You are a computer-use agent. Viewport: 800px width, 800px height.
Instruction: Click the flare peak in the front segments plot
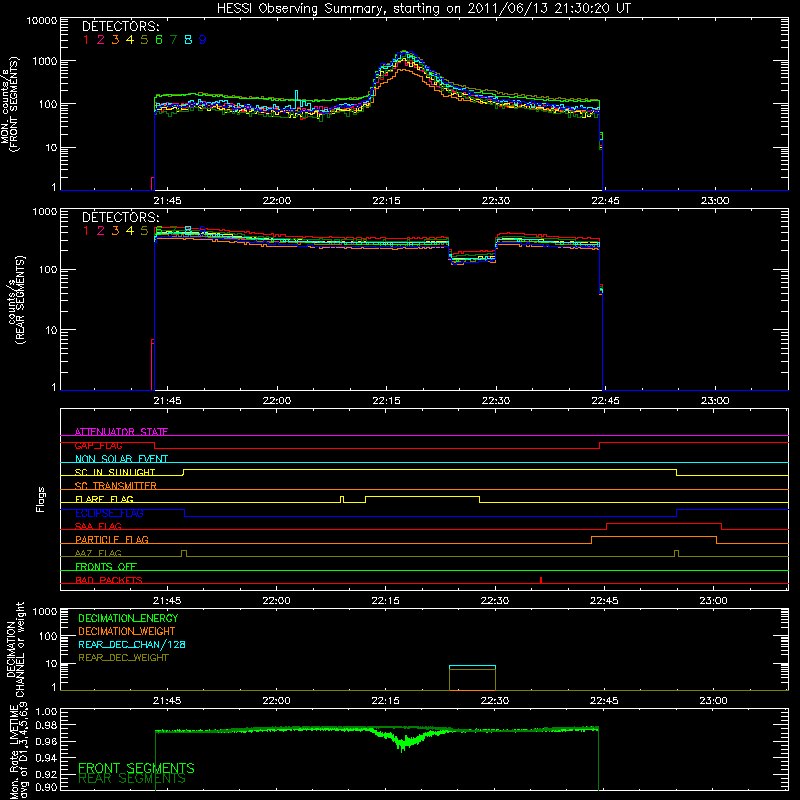tap(405, 53)
